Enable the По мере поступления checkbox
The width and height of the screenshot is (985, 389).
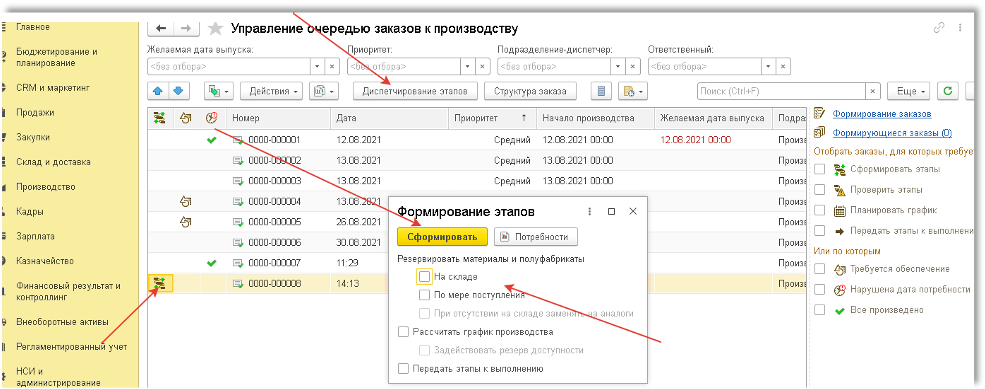point(425,294)
